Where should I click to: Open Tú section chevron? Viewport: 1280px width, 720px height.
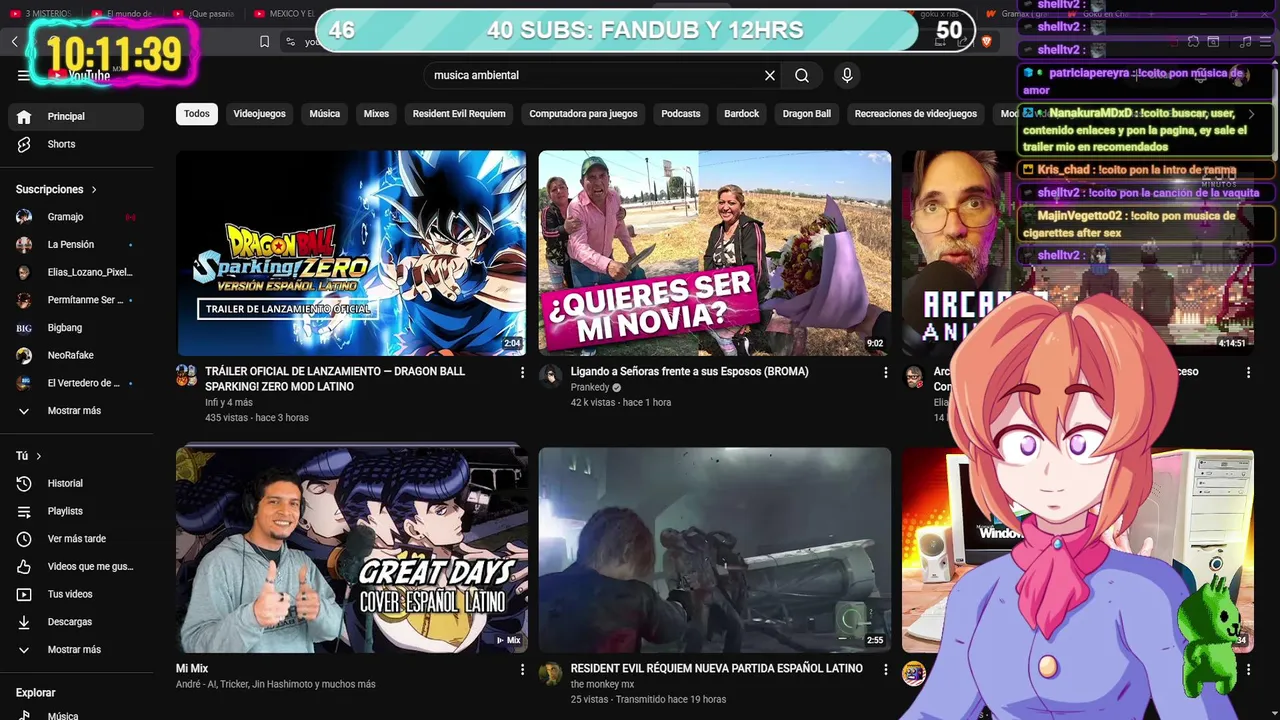pyautogui.click(x=39, y=456)
